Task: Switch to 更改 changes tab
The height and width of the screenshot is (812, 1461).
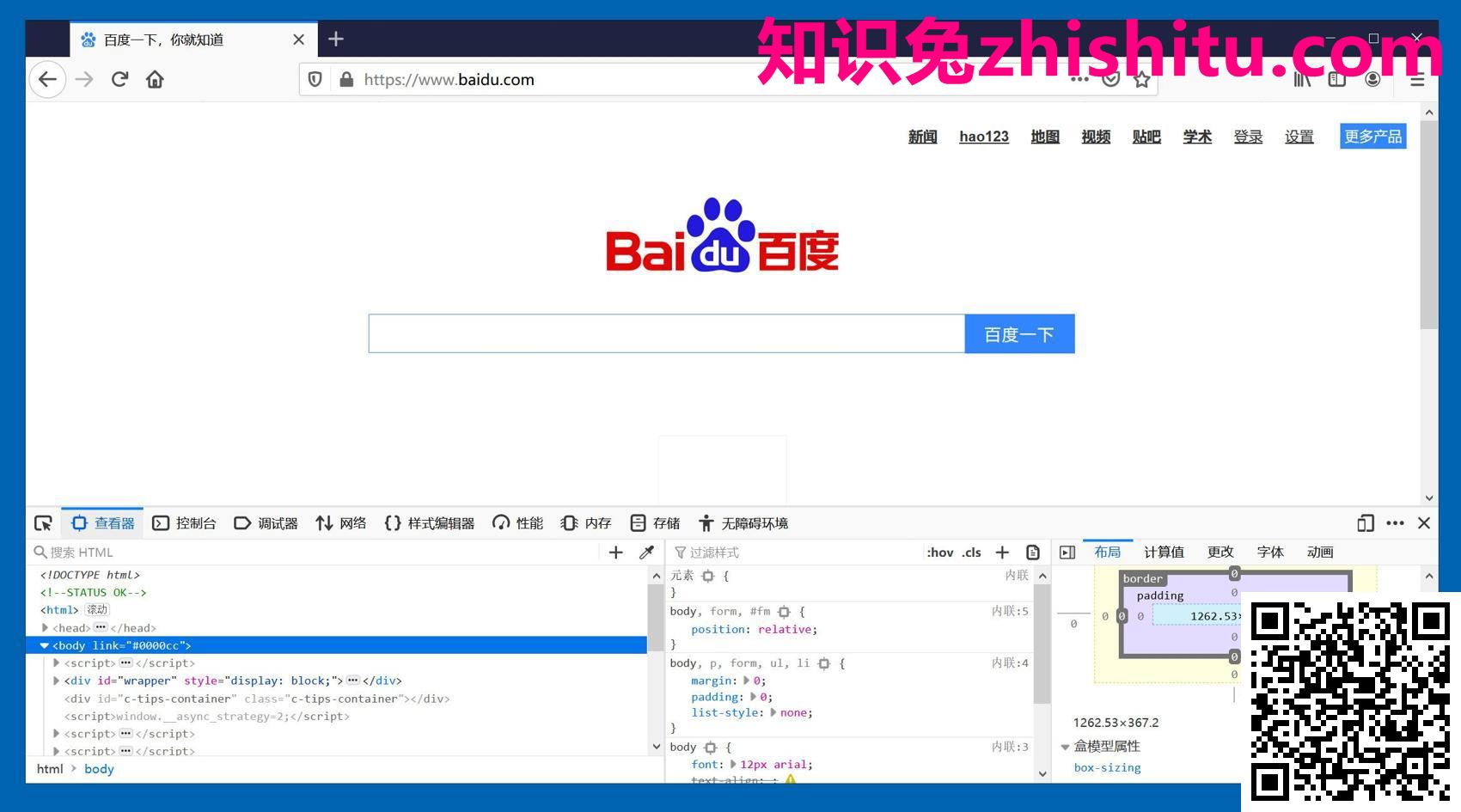Action: pyautogui.click(x=1220, y=553)
